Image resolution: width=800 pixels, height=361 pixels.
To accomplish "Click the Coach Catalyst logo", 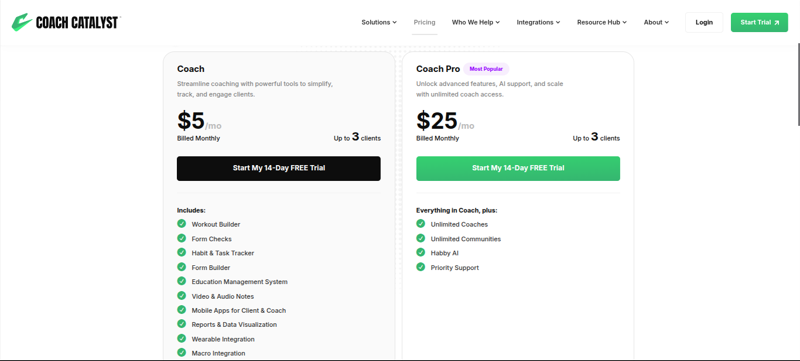I will tap(66, 22).
